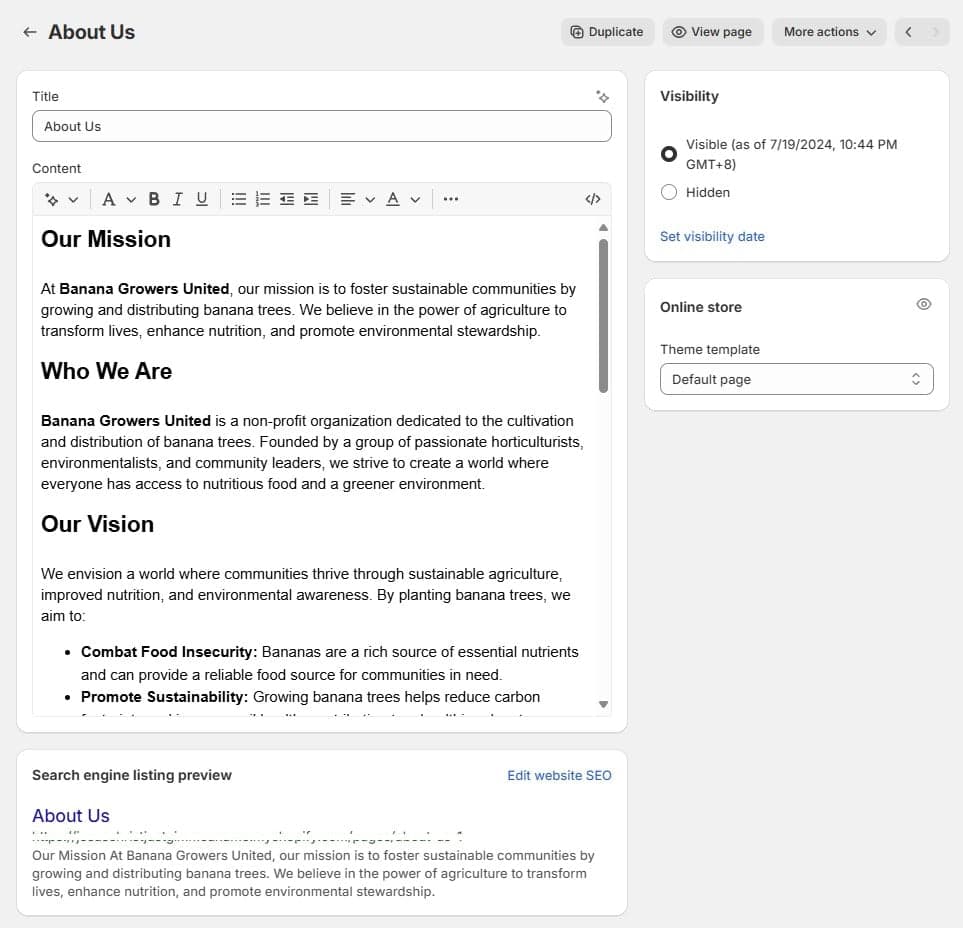Image resolution: width=963 pixels, height=928 pixels.
Task: Expand the AI generate options arrow
Action: point(73,199)
